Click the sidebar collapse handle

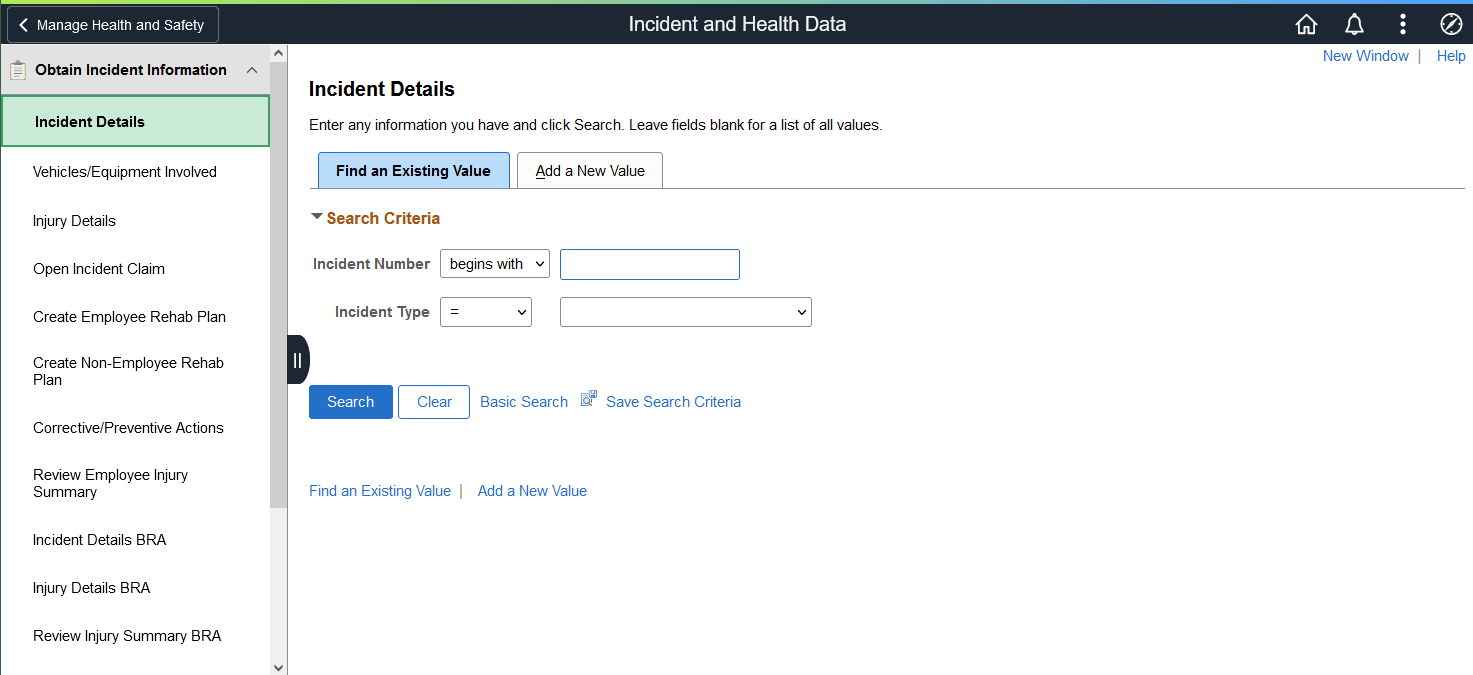[x=297, y=359]
